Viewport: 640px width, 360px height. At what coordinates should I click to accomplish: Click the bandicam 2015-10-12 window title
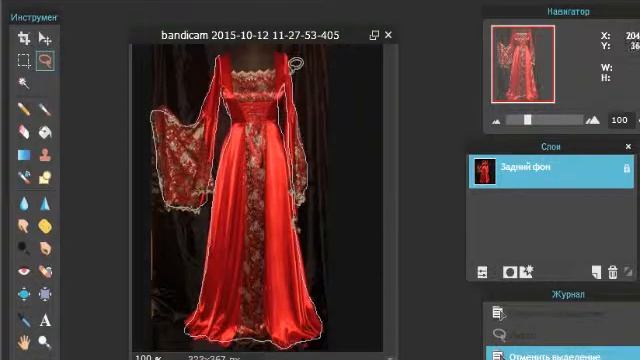250,36
